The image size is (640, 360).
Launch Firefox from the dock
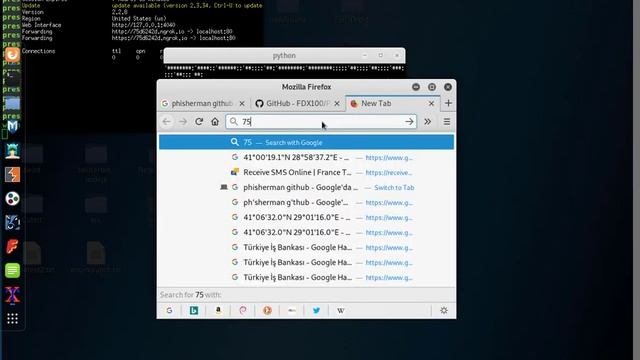12,55
